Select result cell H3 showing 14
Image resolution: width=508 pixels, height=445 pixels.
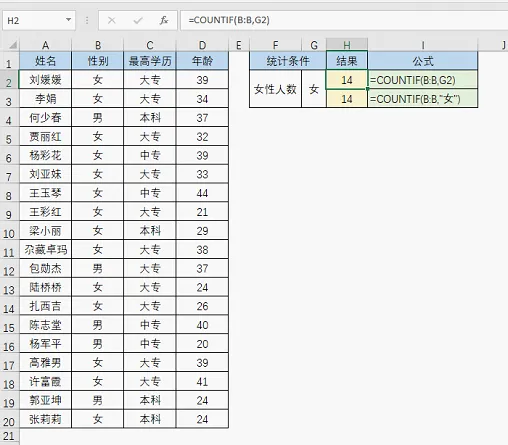tap(347, 98)
